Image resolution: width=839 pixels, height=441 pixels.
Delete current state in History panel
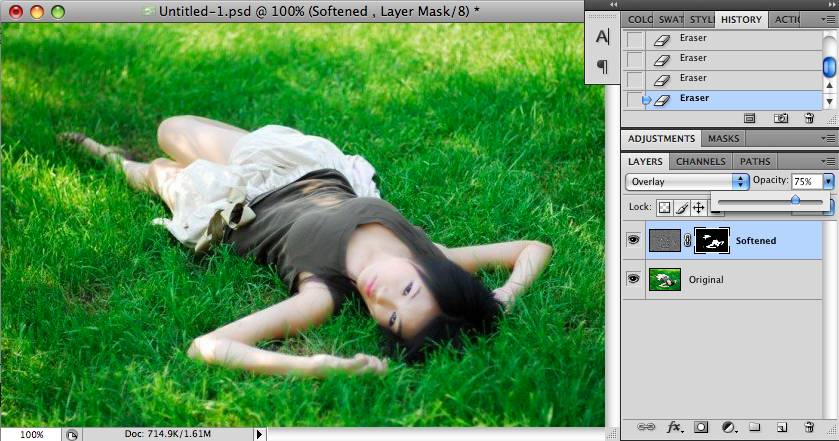(x=809, y=118)
